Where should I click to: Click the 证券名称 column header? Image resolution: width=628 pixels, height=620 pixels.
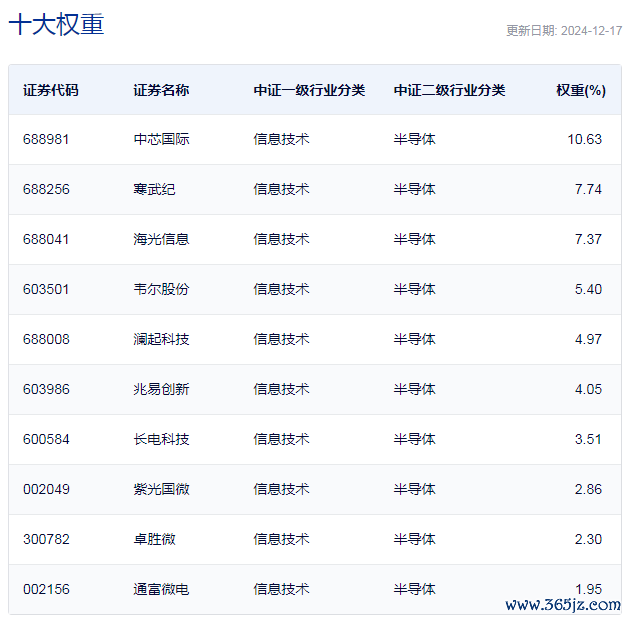coord(161,90)
